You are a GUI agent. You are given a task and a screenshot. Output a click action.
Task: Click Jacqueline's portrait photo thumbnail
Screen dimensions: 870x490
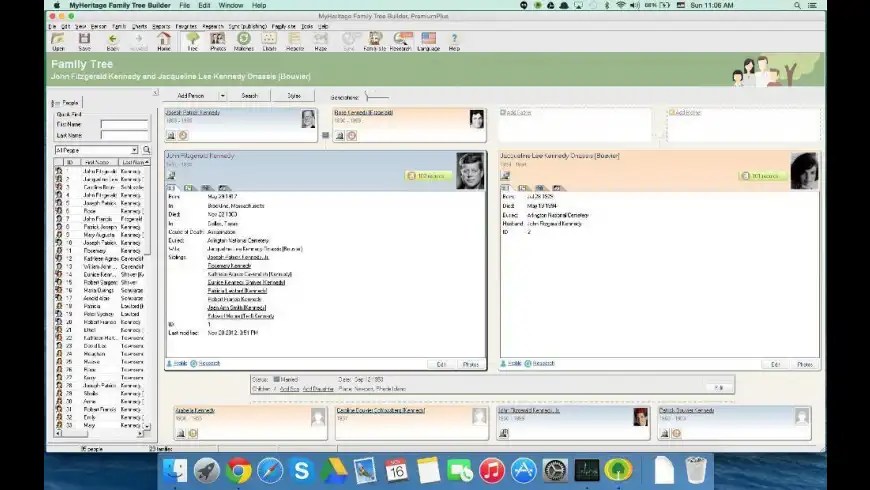coord(804,171)
